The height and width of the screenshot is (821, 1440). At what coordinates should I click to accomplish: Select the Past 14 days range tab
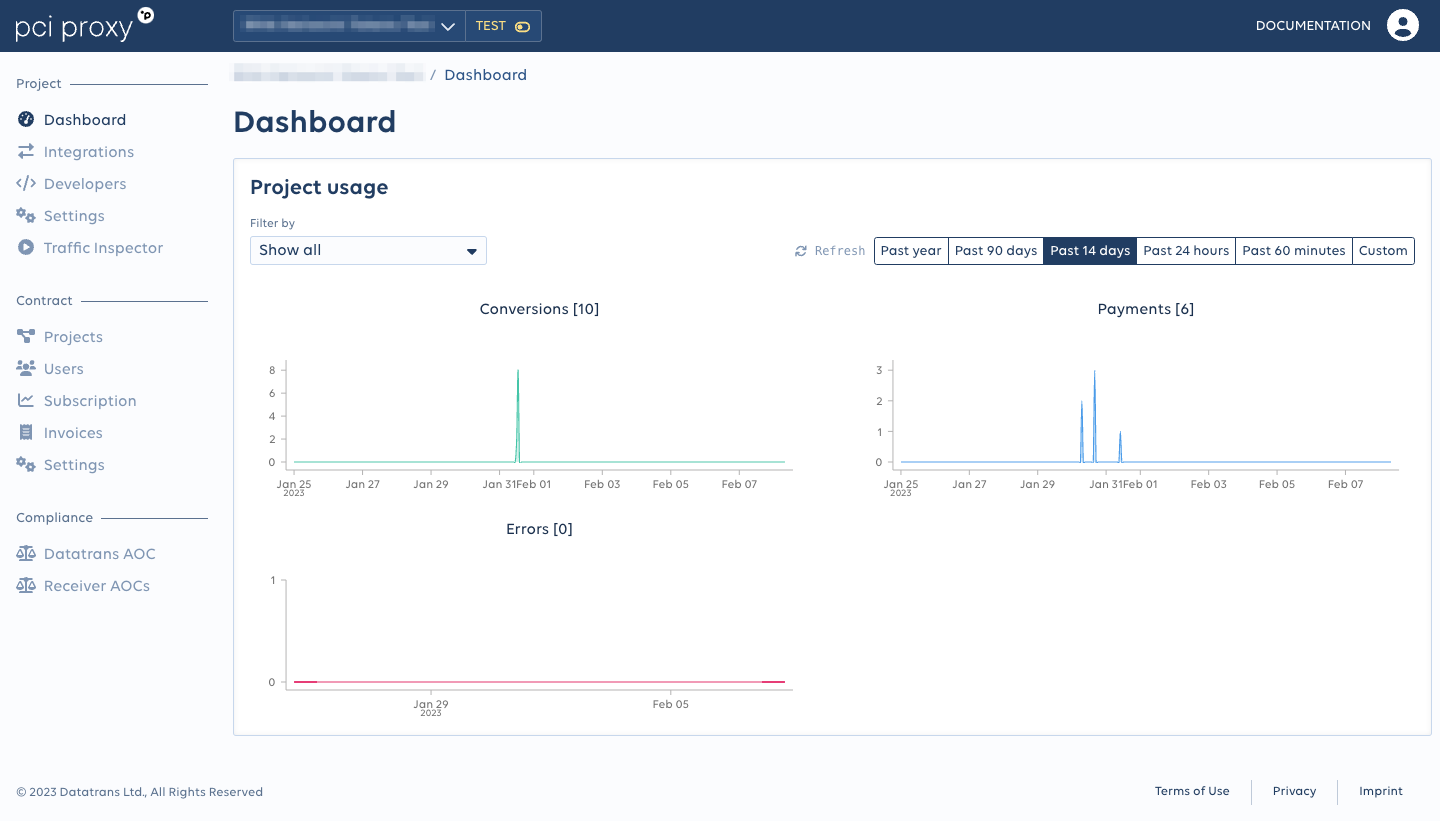(x=1090, y=251)
